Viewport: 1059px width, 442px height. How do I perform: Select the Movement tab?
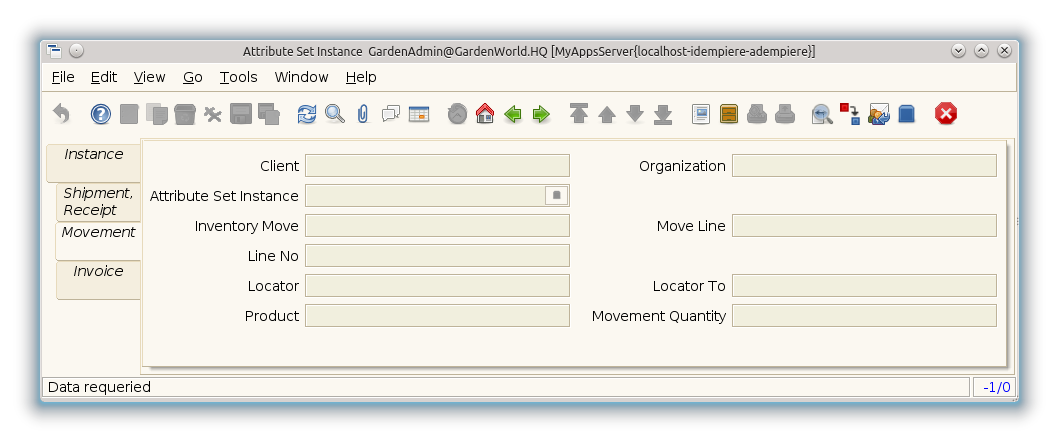click(x=99, y=241)
